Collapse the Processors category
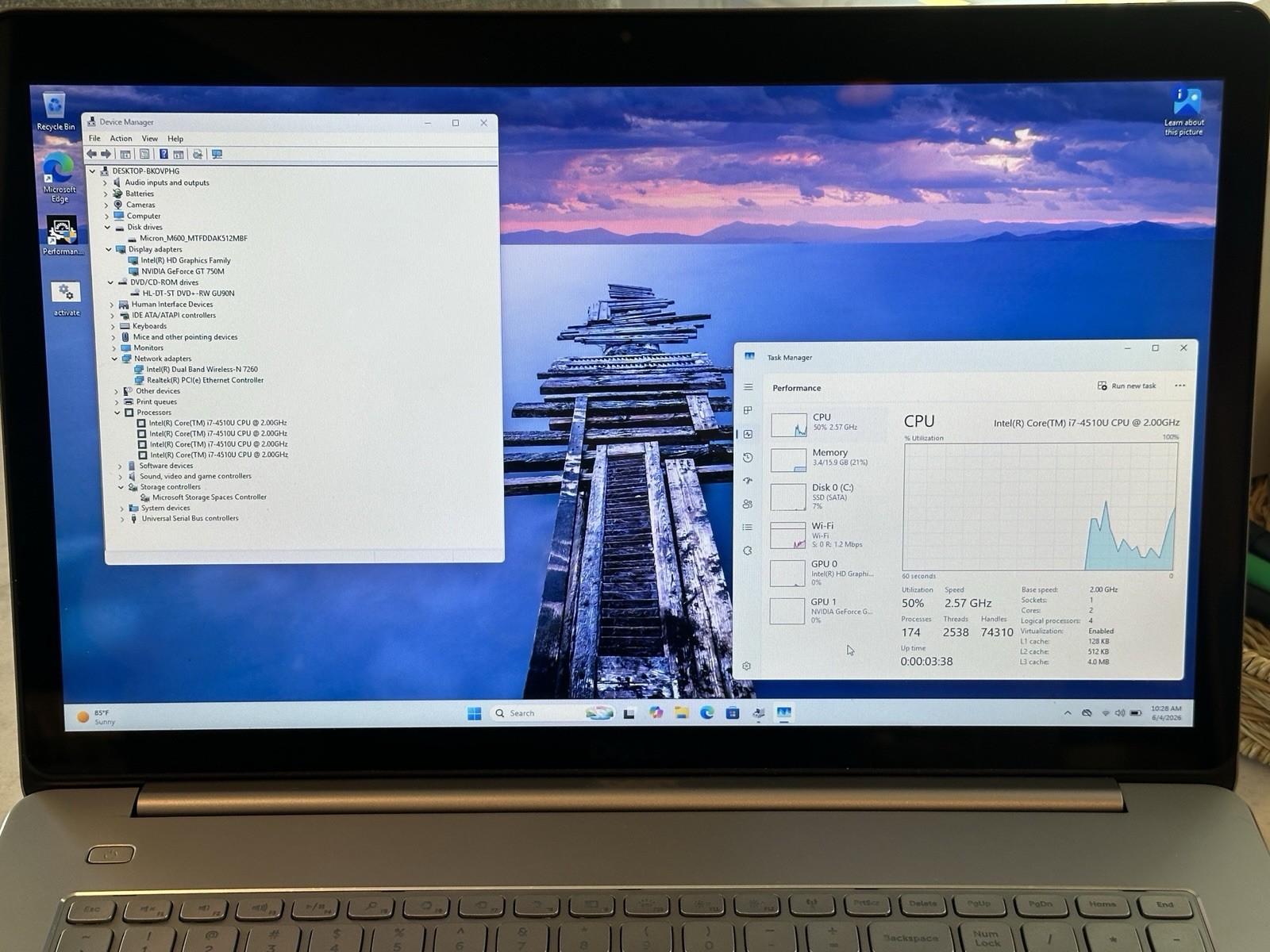 click(117, 413)
